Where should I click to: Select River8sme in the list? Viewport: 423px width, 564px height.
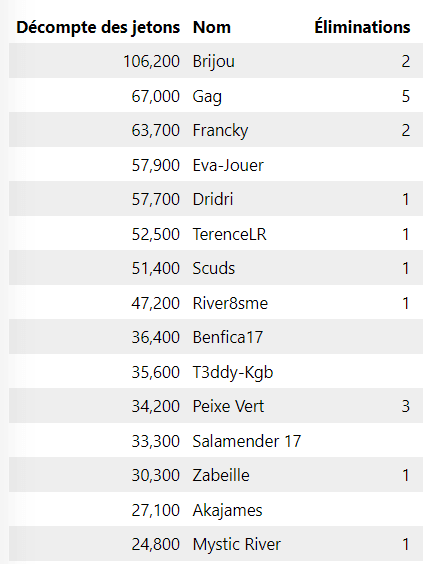point(230,304)
